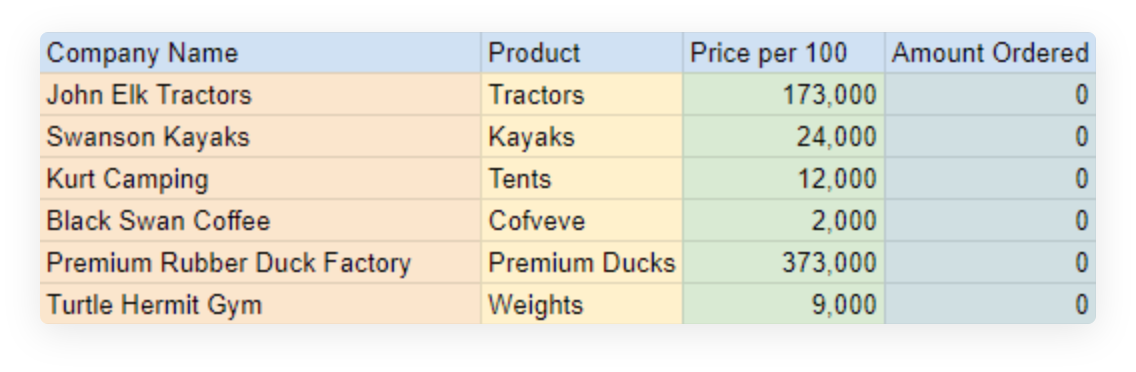Select the Amount Ordered header cell

pos(990,53)
